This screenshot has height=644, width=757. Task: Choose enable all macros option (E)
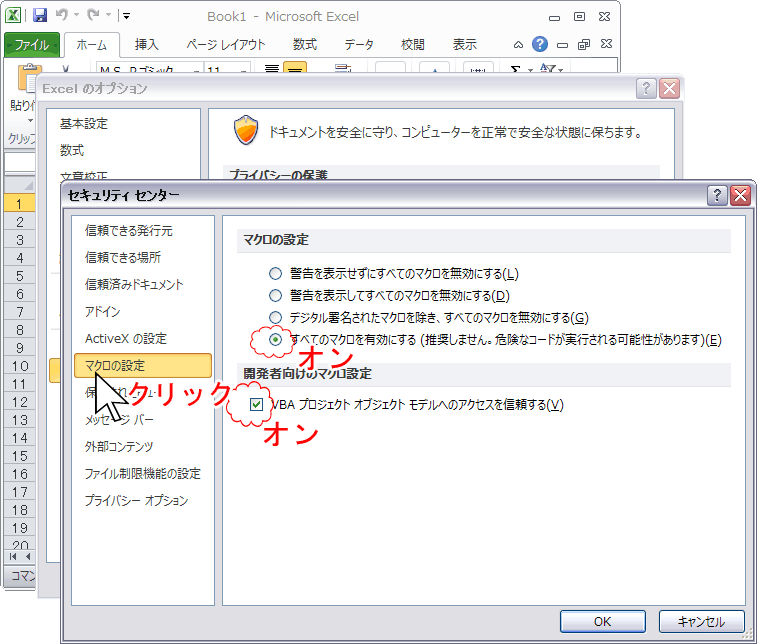click(275, 340)
